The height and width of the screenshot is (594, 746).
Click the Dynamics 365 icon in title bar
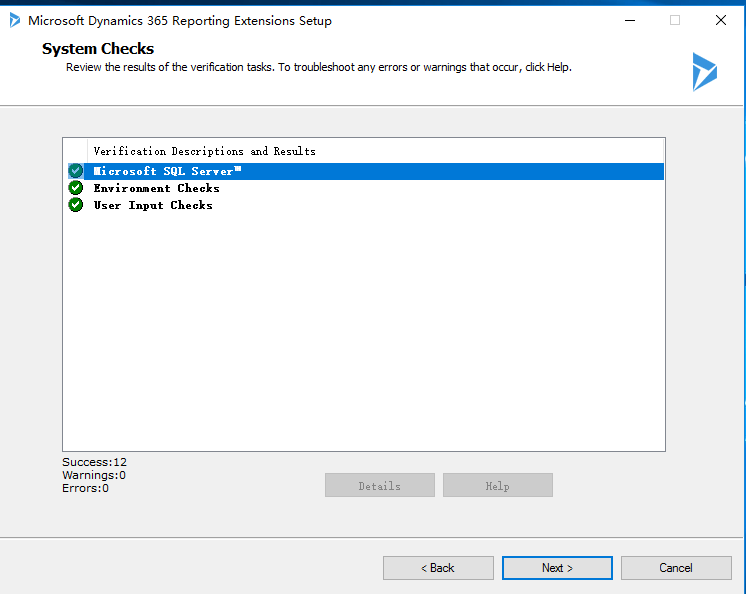pos(15,20)
